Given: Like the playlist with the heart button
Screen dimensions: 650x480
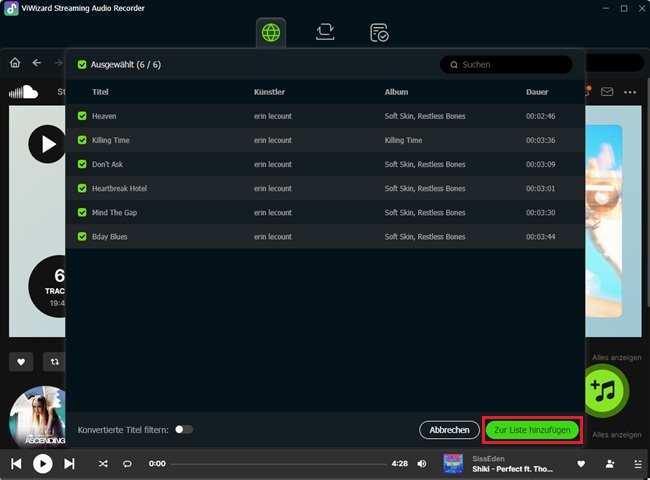Looking at the screenshot, I should pyautogui.click(x=21, y=362).
